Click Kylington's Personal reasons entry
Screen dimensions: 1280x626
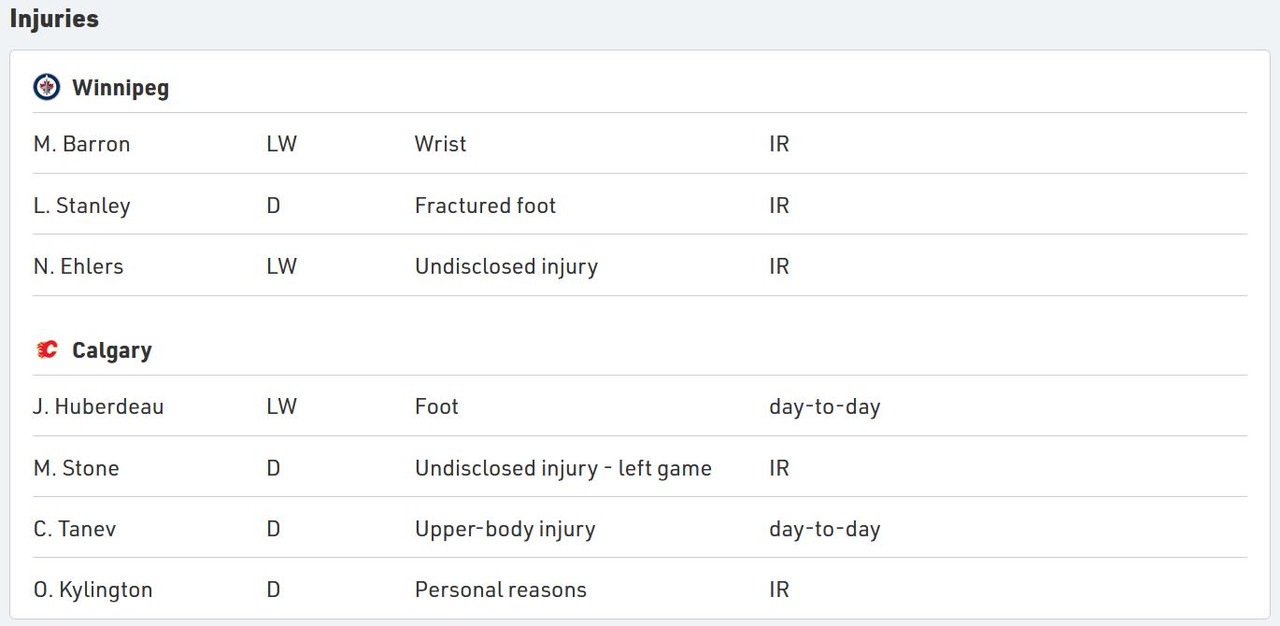point(501,590)
